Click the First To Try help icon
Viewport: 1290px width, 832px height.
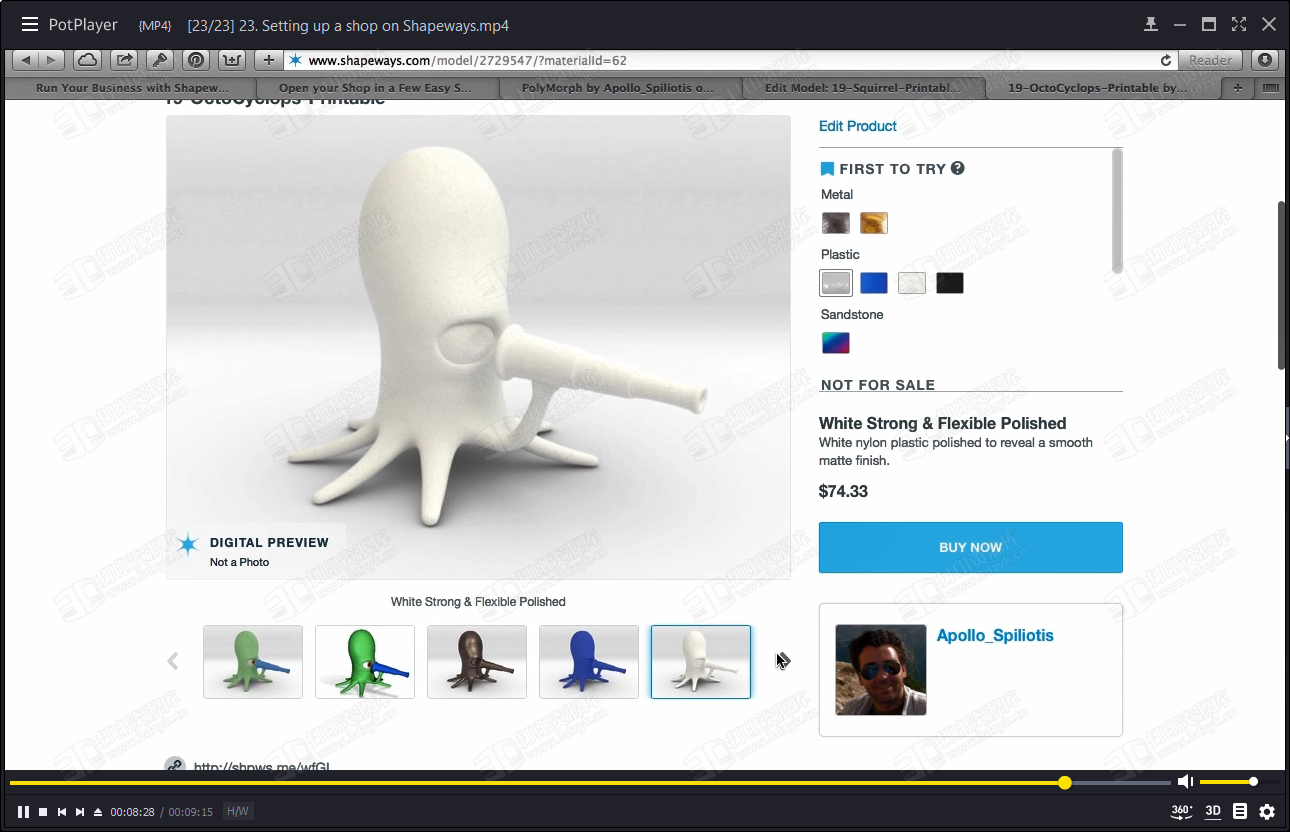click(x=957, y=168)
